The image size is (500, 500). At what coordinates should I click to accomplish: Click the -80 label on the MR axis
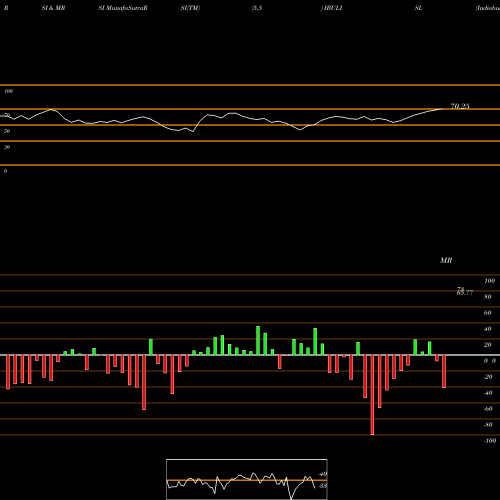click(488, 425)
